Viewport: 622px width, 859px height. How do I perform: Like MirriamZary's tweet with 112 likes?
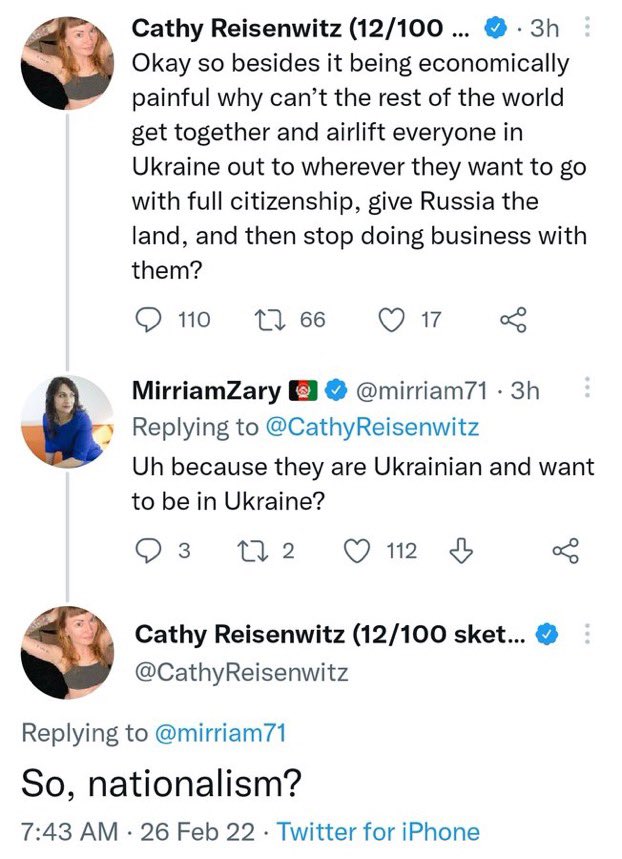(x=356, y=550)
